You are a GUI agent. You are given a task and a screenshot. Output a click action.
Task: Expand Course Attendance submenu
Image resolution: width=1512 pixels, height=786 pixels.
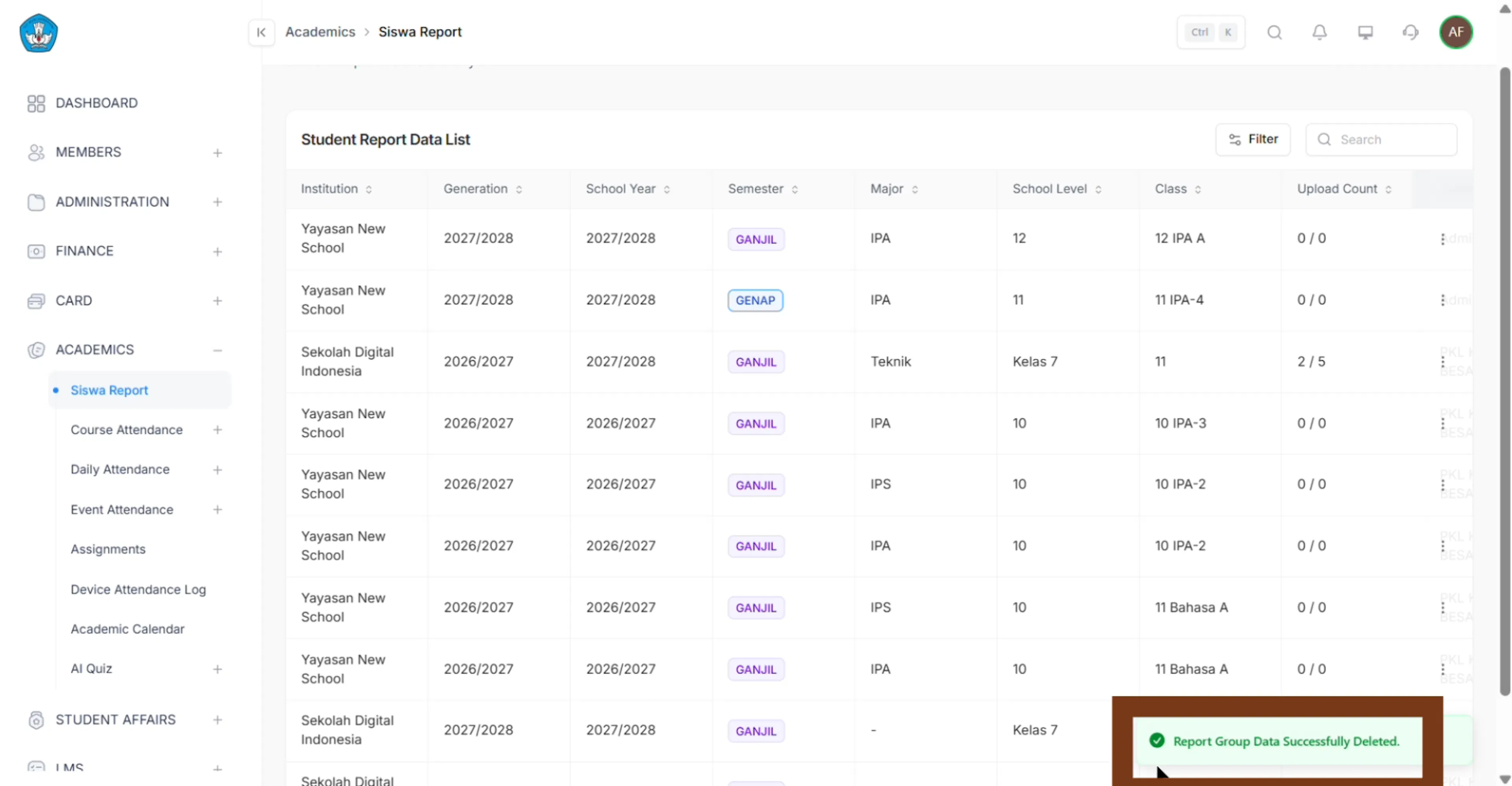click(x=217, y=430)
